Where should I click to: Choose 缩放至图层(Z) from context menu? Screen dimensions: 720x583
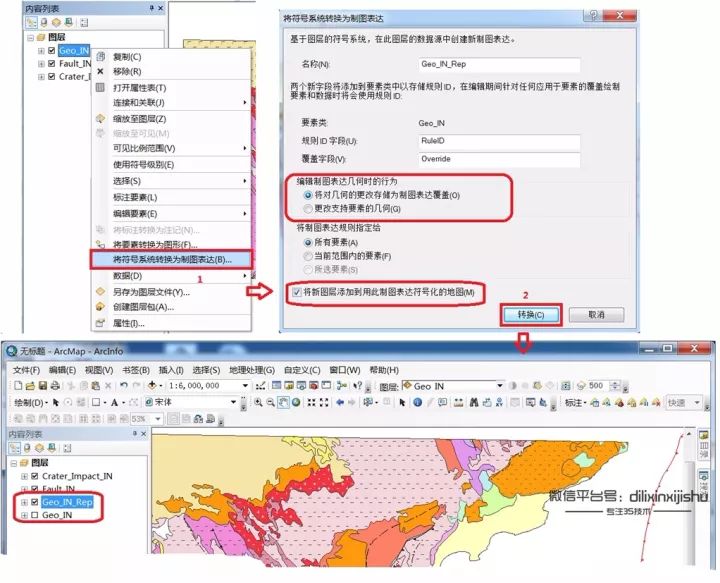(x=172, y=119)
